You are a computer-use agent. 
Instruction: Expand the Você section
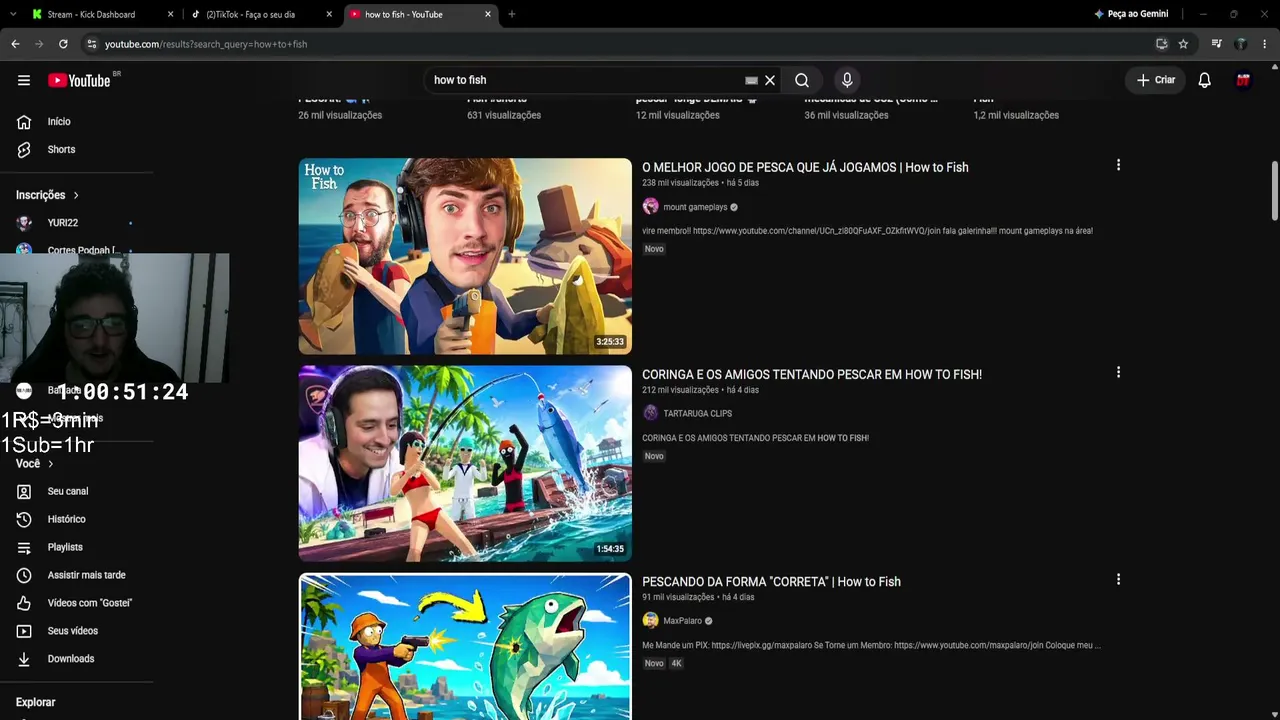pos(35,464)
